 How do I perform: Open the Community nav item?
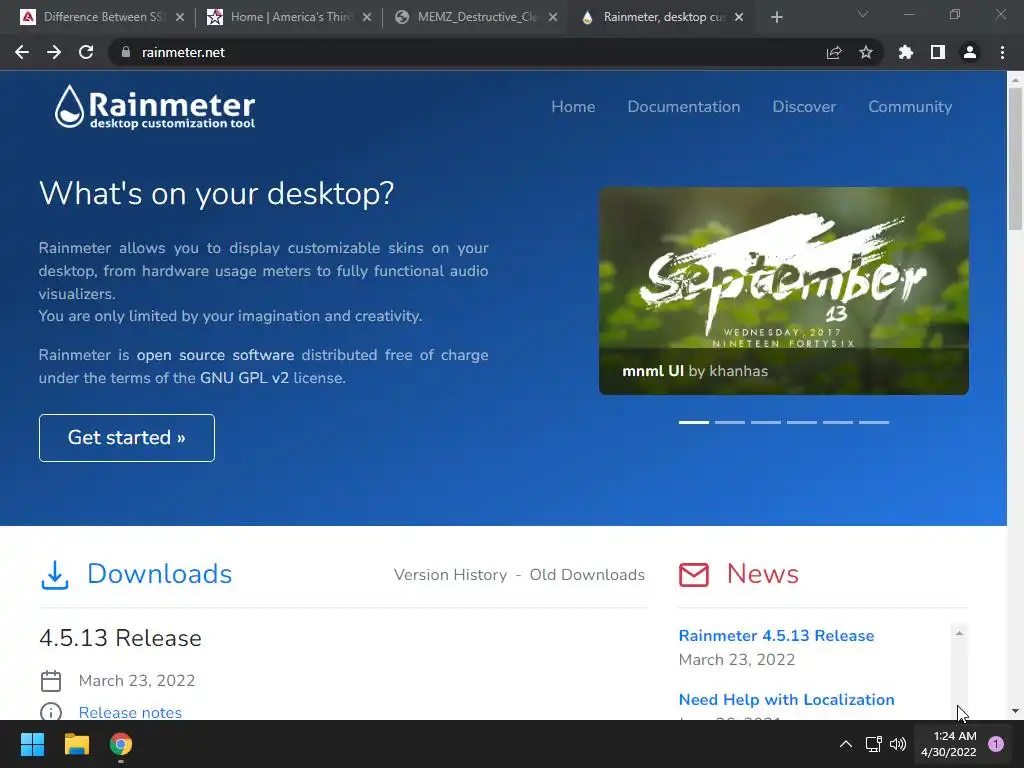[910, 106]
